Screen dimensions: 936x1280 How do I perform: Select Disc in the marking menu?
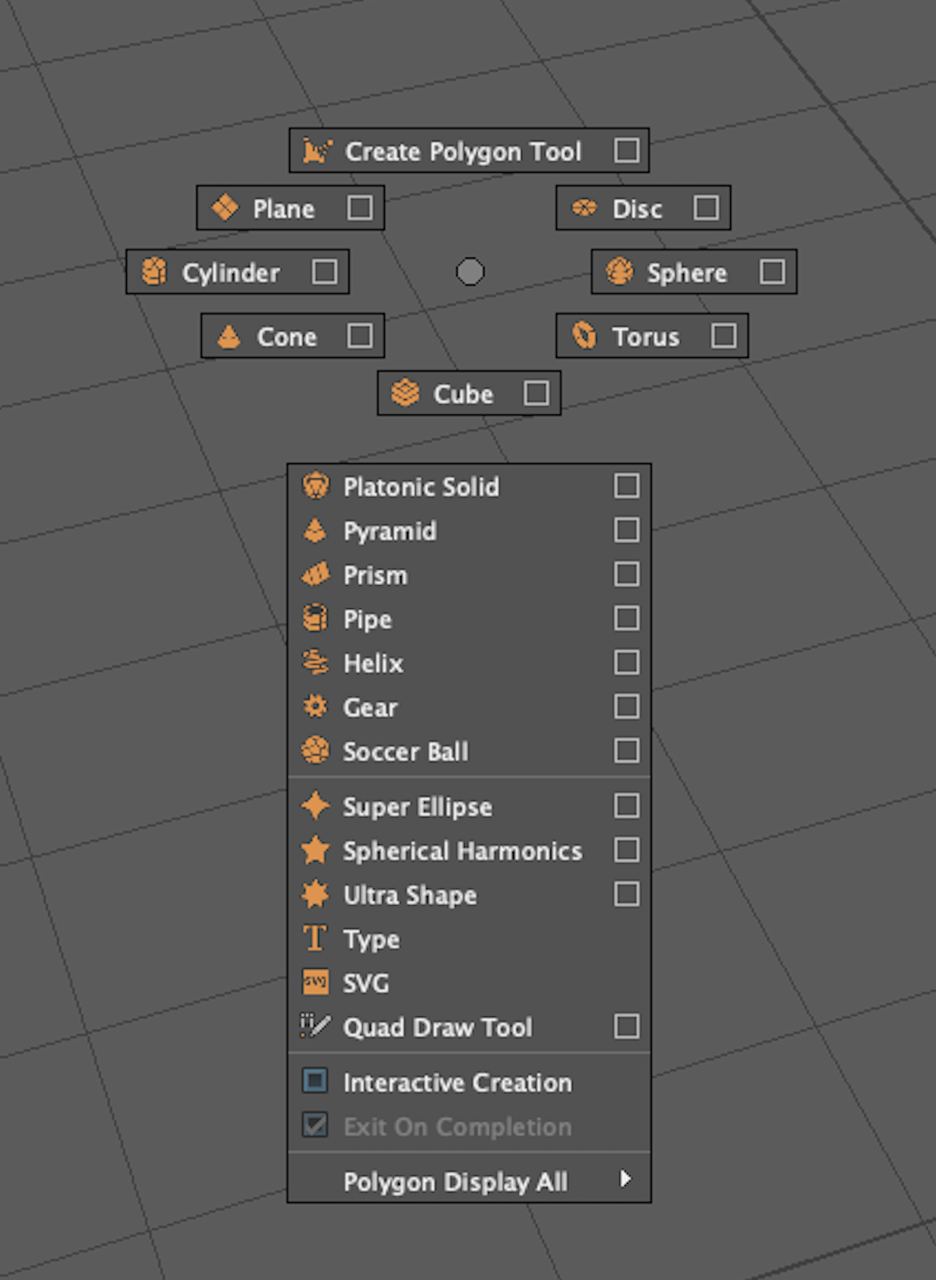tap(643, 207)
